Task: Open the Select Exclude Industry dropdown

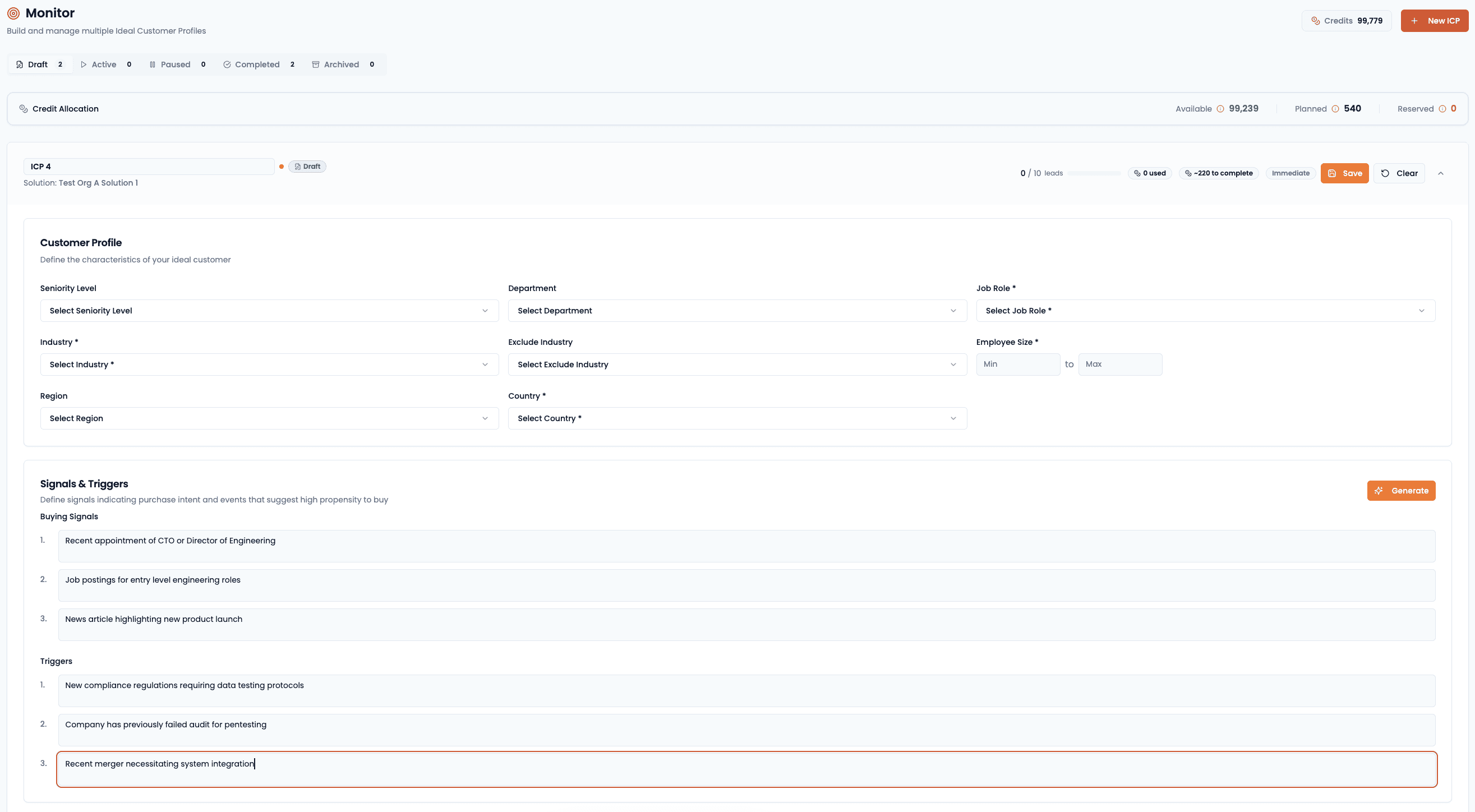Action: point(737,364)
